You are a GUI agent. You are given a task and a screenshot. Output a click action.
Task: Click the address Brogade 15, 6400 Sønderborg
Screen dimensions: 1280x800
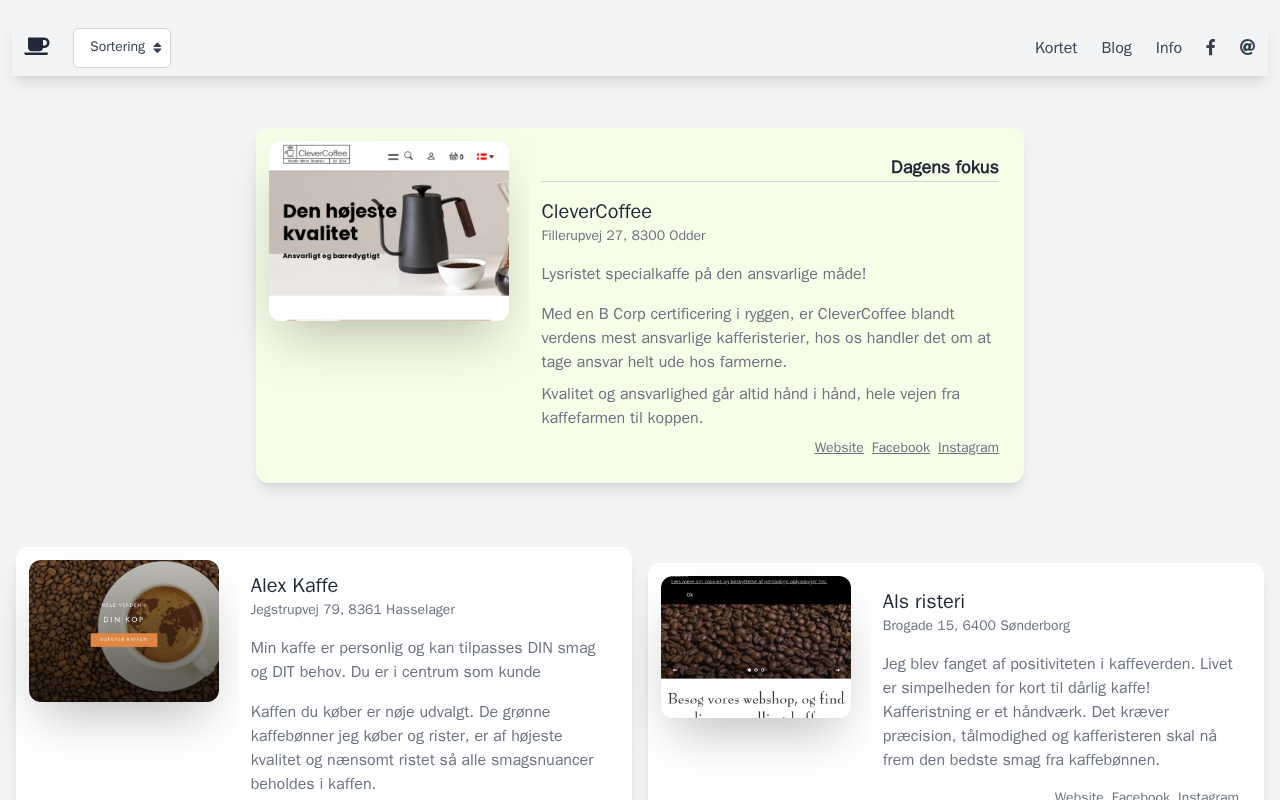tap(976, 626)
